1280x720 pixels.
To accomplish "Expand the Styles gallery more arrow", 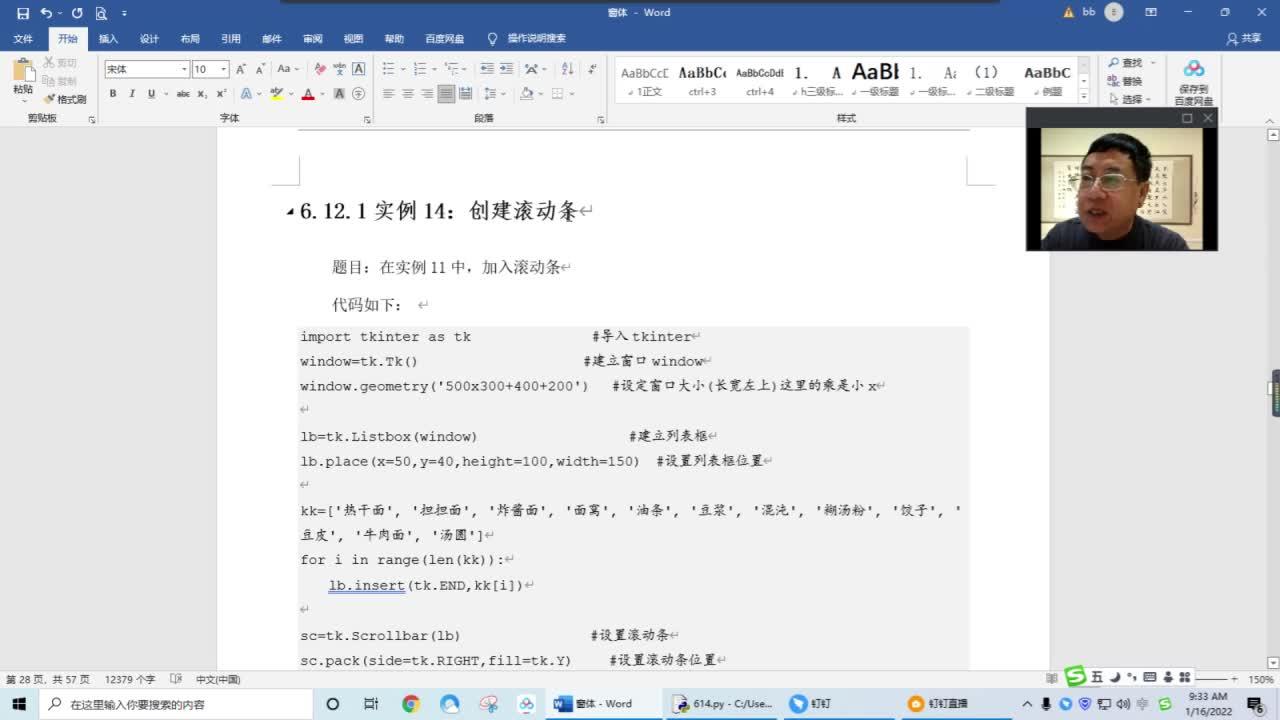I will tap(1084, 97).
